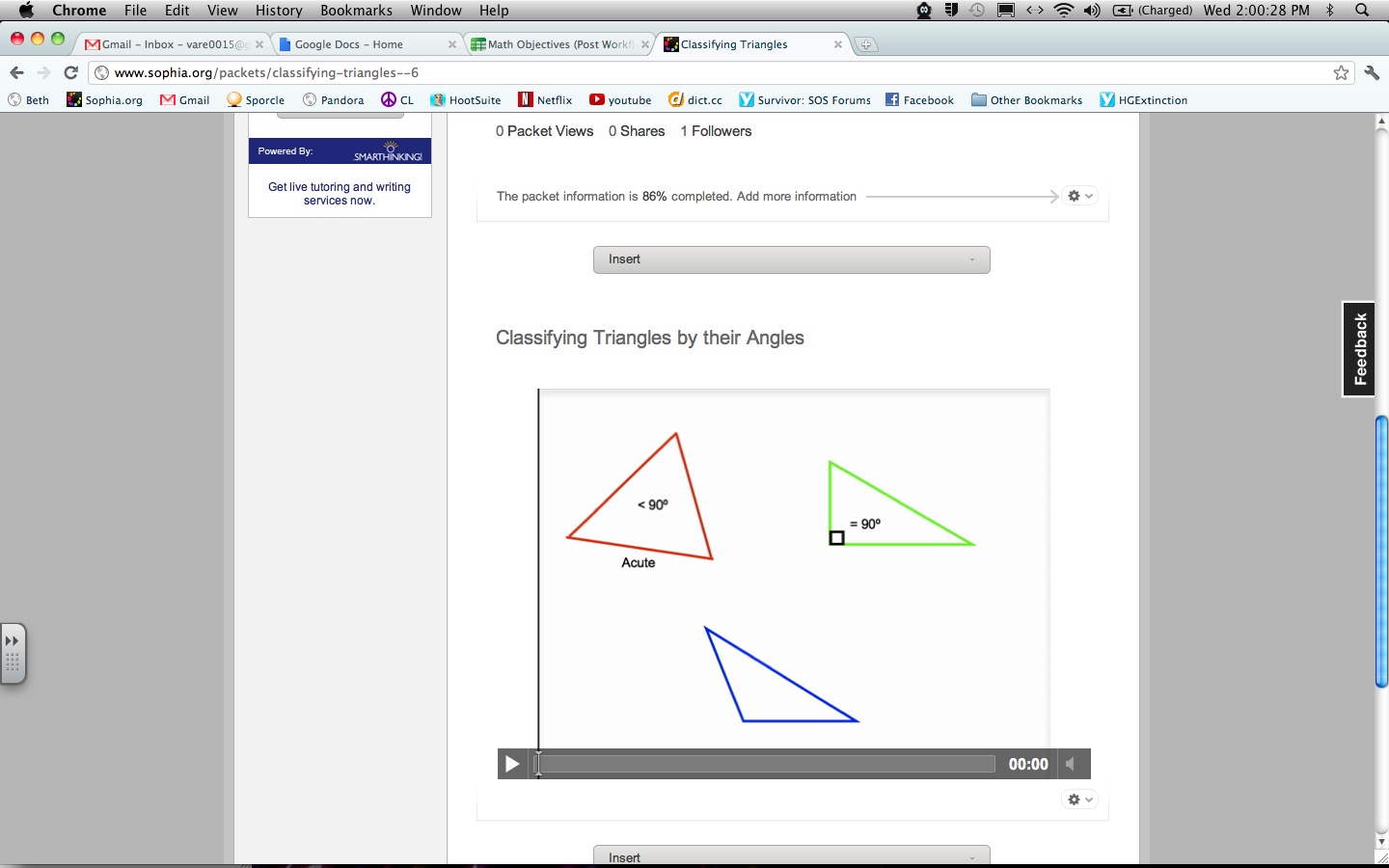Expand the collapsed left side panel handle
1389x868 pixels.
click(13, 653)
